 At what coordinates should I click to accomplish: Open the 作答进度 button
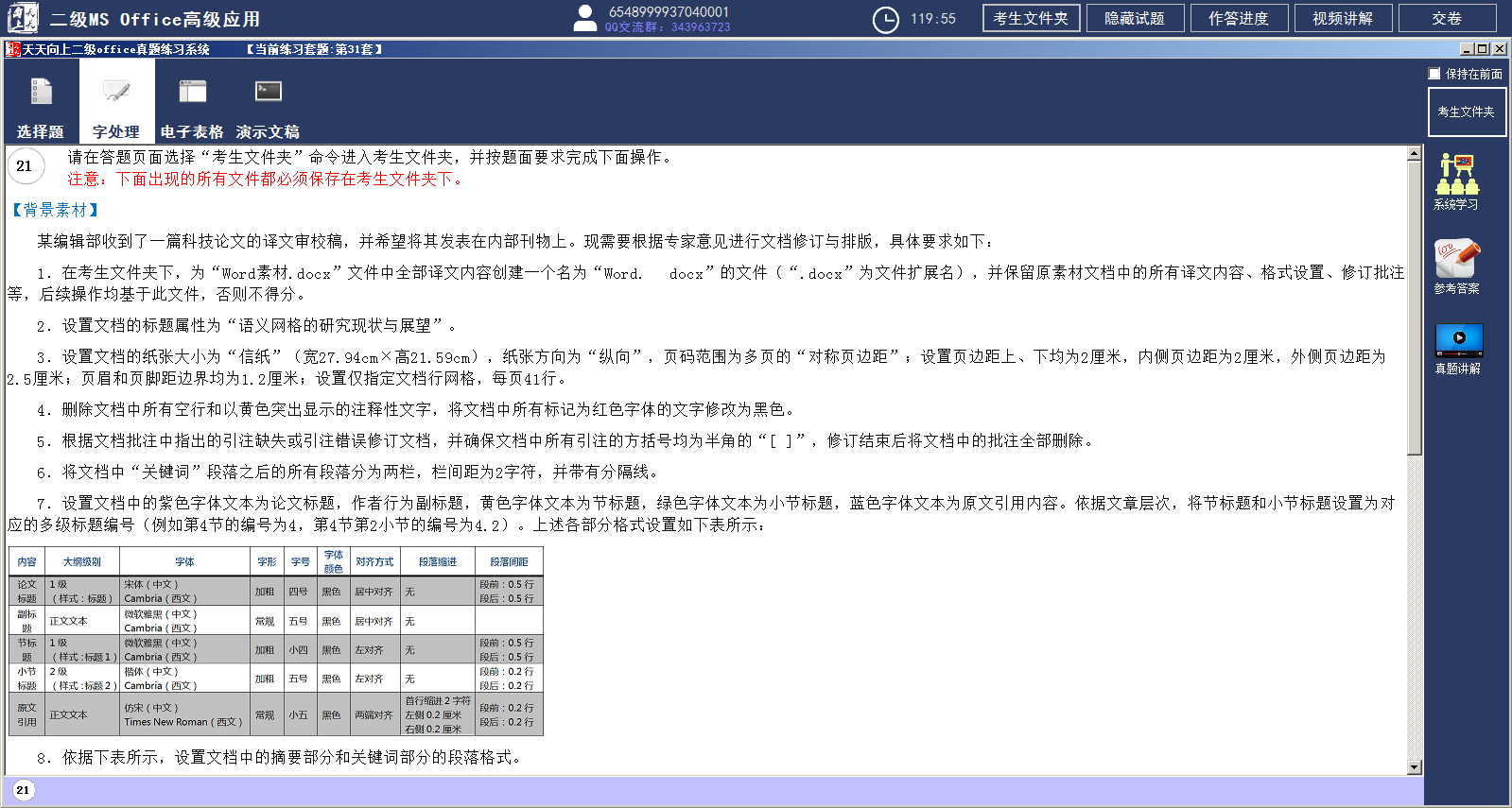click(1239, 18)
